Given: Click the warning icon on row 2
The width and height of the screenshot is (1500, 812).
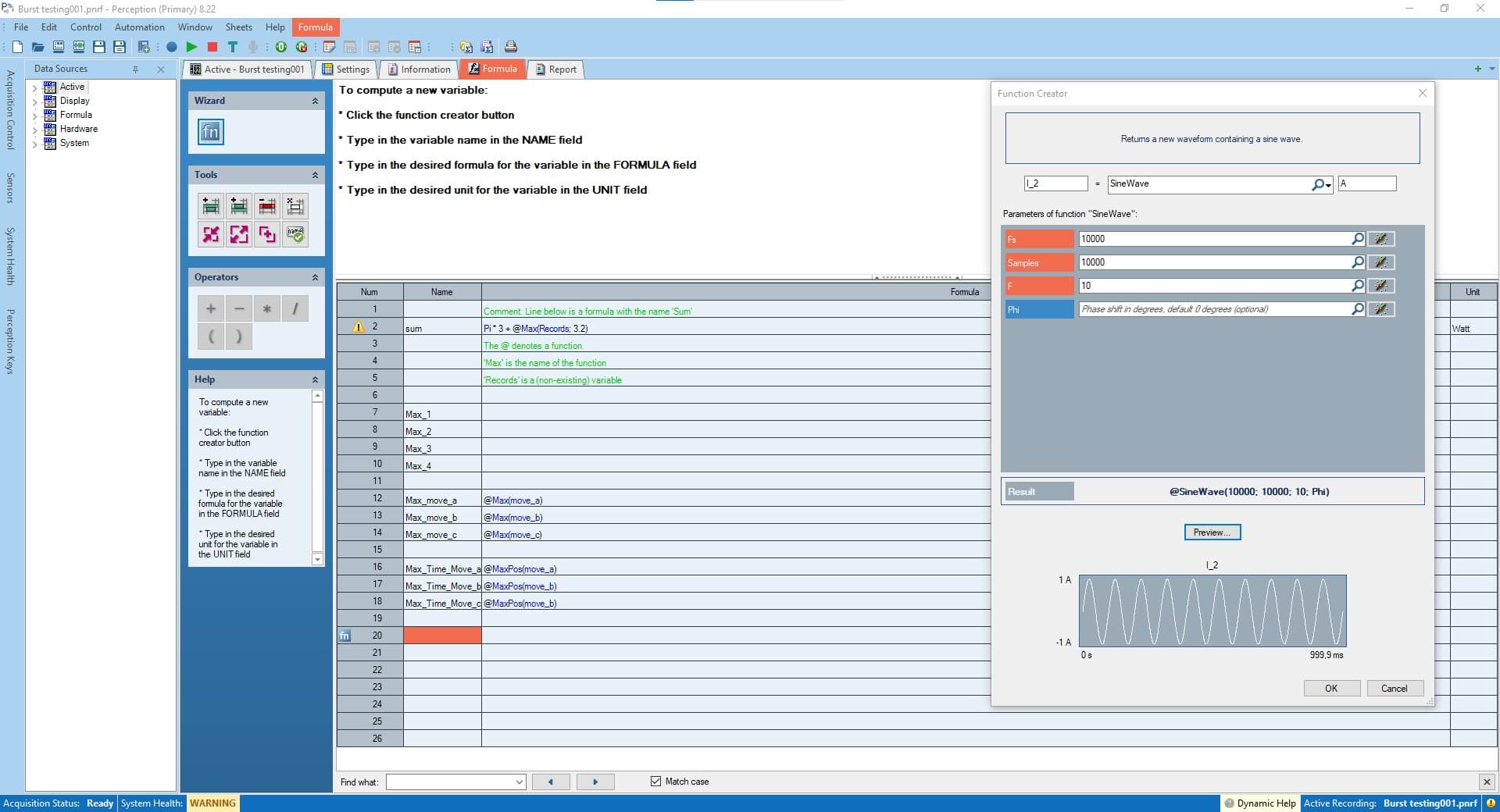Looking at the screenshot, I should pos(359,327).
